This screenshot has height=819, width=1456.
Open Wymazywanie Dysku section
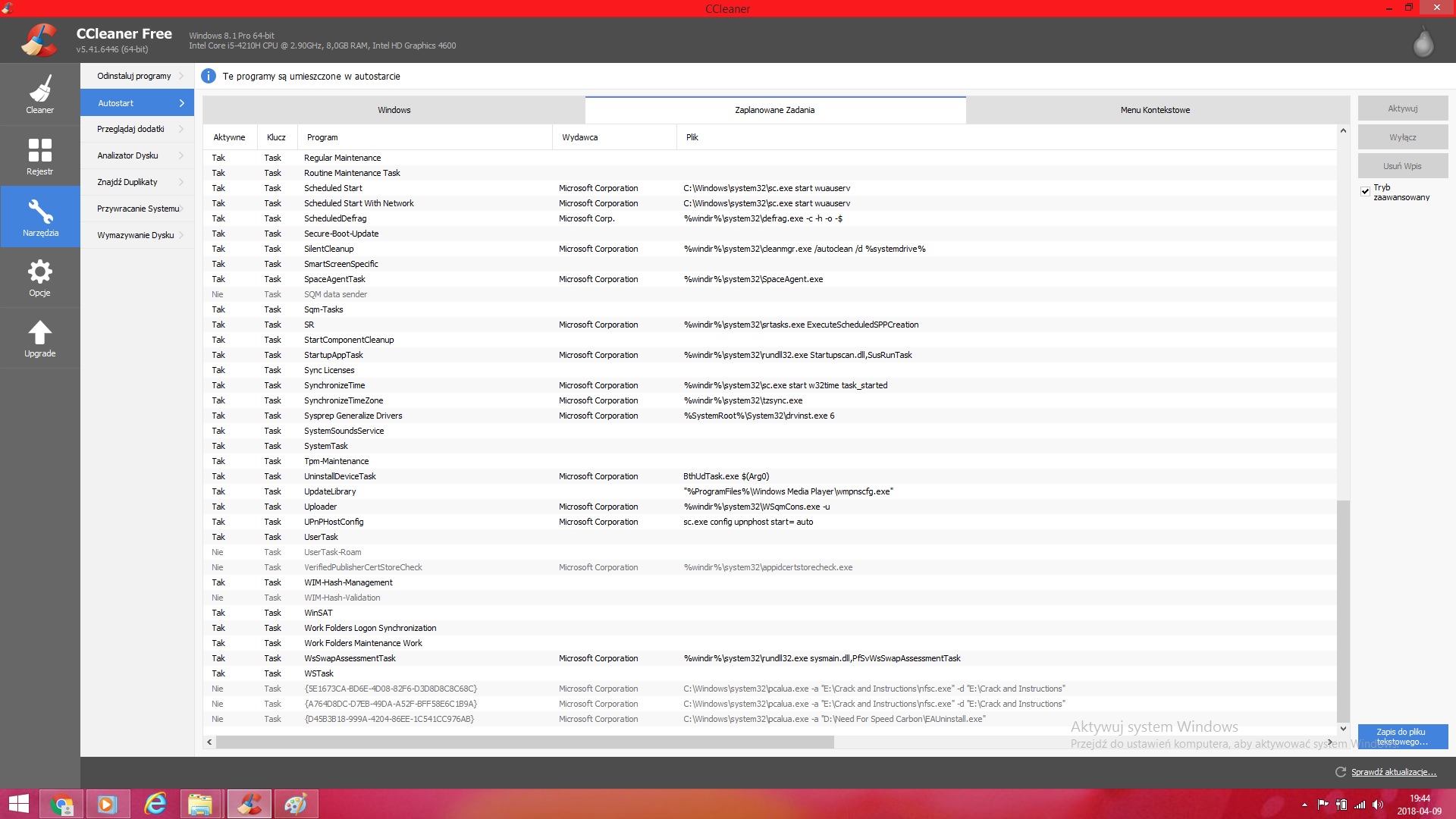coord(137,235)
